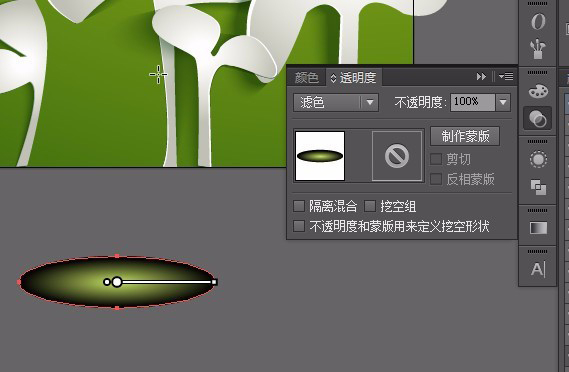Open the 滤色 blending mode dropdown

(336, 102)
